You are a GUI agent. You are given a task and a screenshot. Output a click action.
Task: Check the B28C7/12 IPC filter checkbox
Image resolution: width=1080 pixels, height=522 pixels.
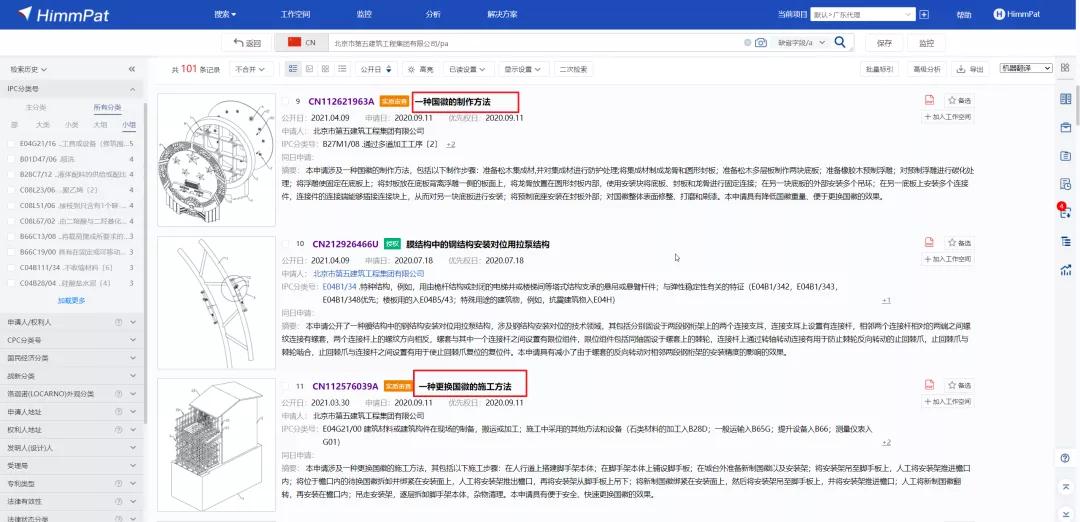pyautogui.click(x=12, y=174)
